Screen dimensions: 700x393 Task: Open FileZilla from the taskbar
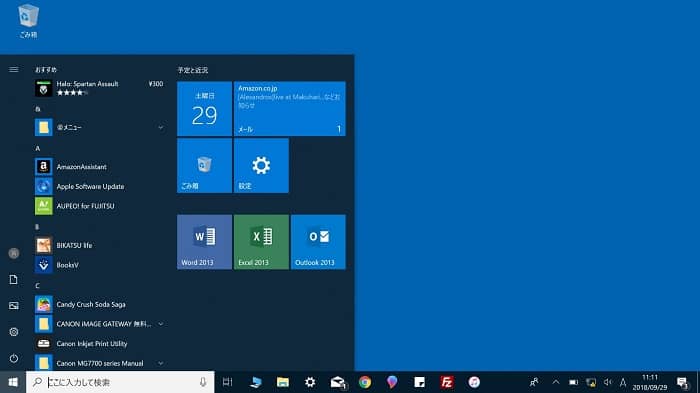pyautogui.click(x=447, y=382)
